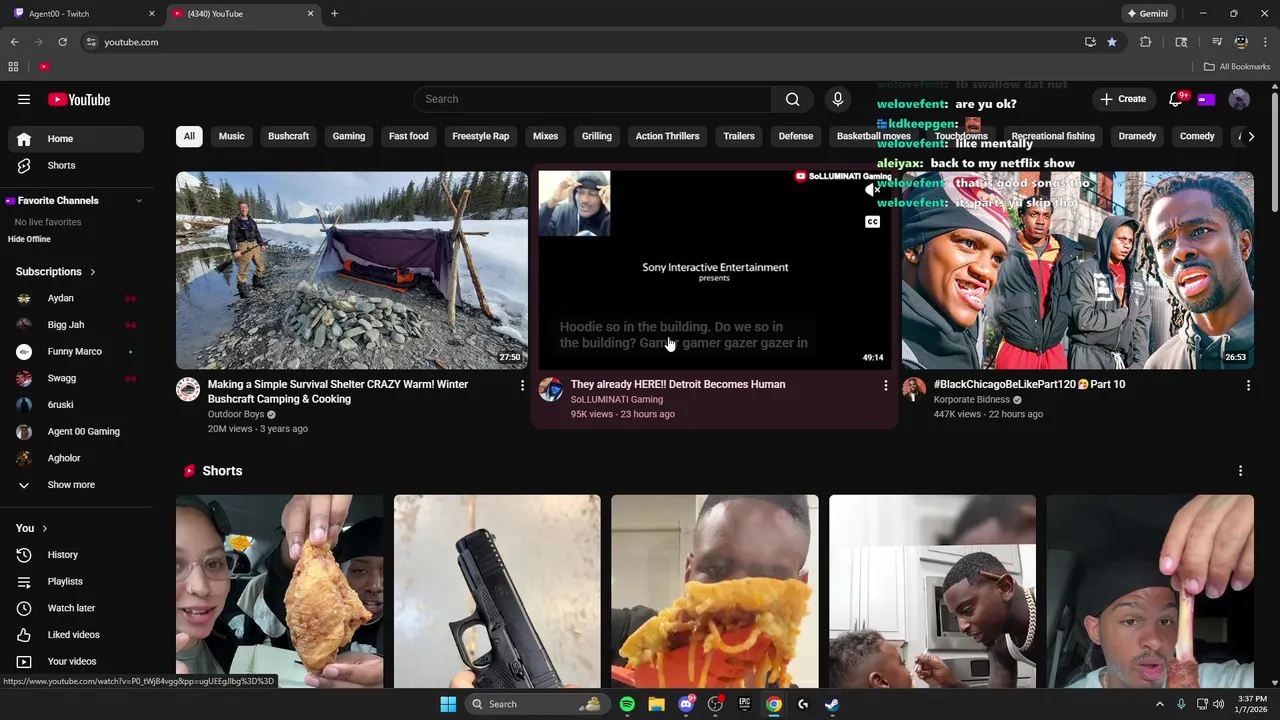The height and width of the screenshot is (720, 1280).
Task: Open Chrome three-dot menu
Action: pyautogui.click(x=1266, y=42)
